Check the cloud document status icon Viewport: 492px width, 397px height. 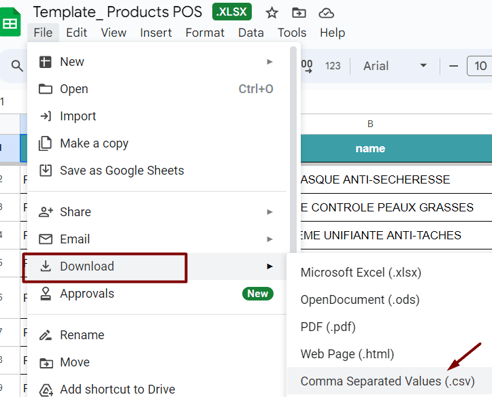pos(326,13)
